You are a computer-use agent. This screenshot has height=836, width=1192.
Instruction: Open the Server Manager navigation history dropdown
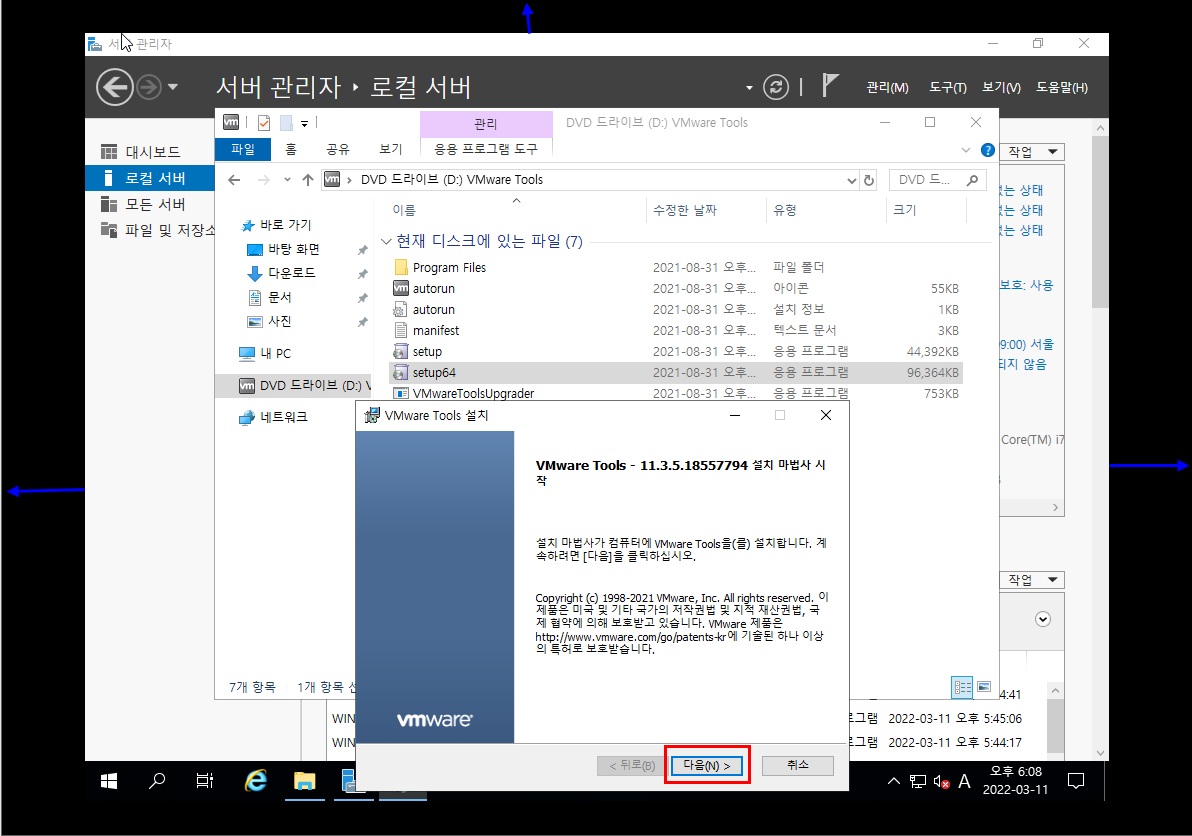point(173,87)
